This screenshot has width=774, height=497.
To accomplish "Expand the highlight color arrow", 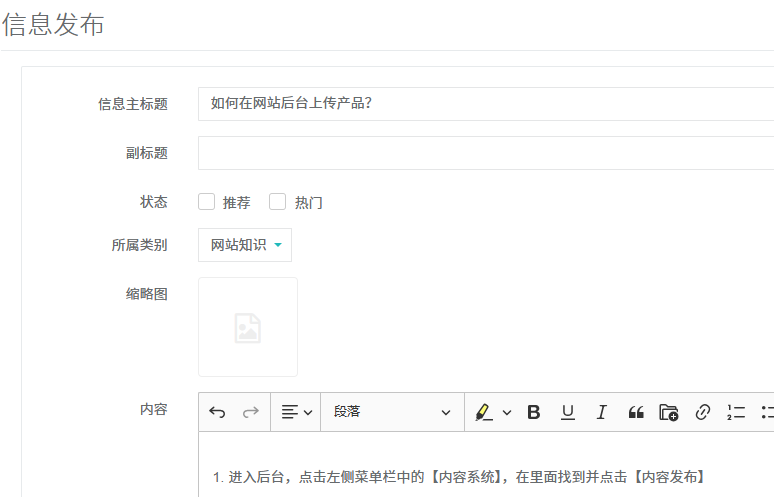I will point(507,412).
